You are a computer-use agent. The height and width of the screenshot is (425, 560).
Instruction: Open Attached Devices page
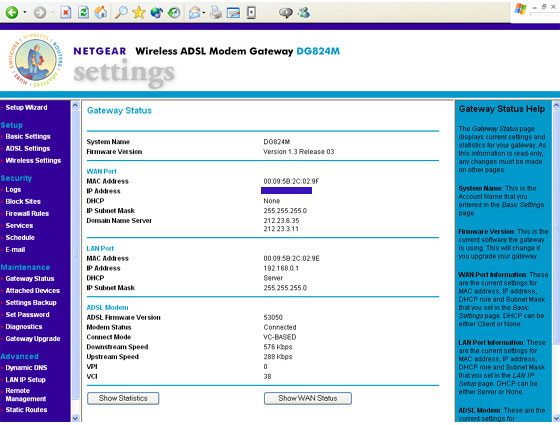(x=32, y=291)
